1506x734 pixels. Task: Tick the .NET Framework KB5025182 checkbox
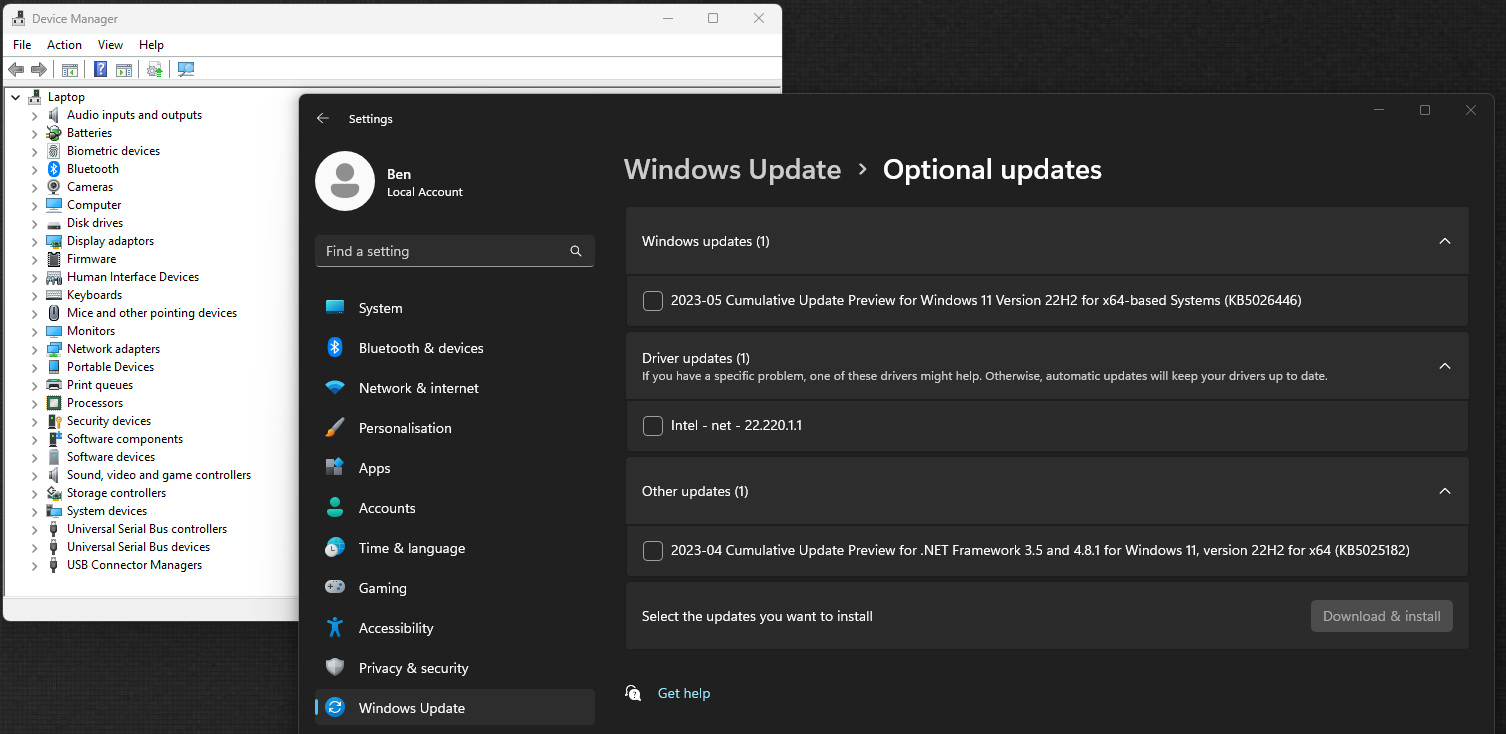653,551
